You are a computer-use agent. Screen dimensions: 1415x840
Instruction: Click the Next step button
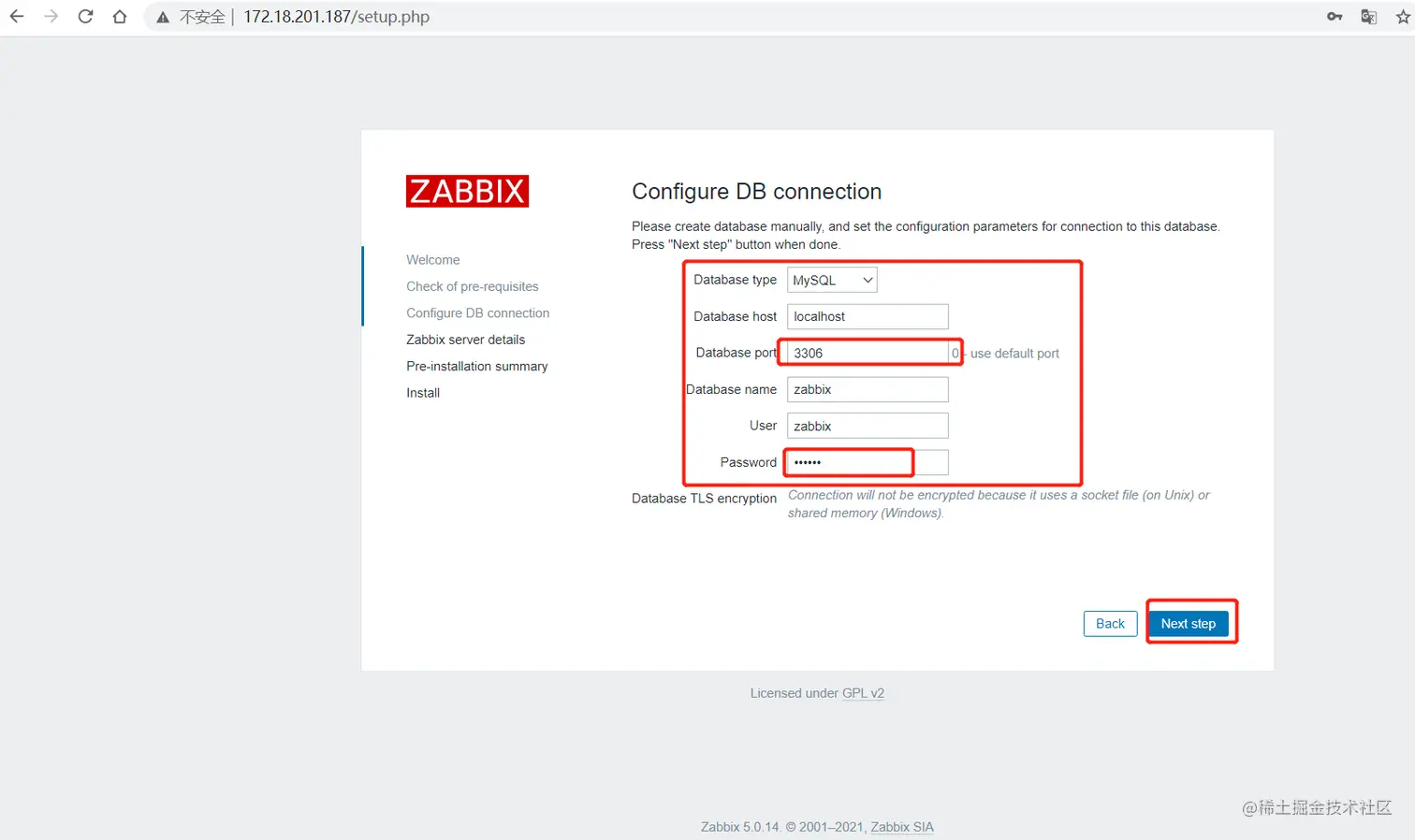[1189, 624]
